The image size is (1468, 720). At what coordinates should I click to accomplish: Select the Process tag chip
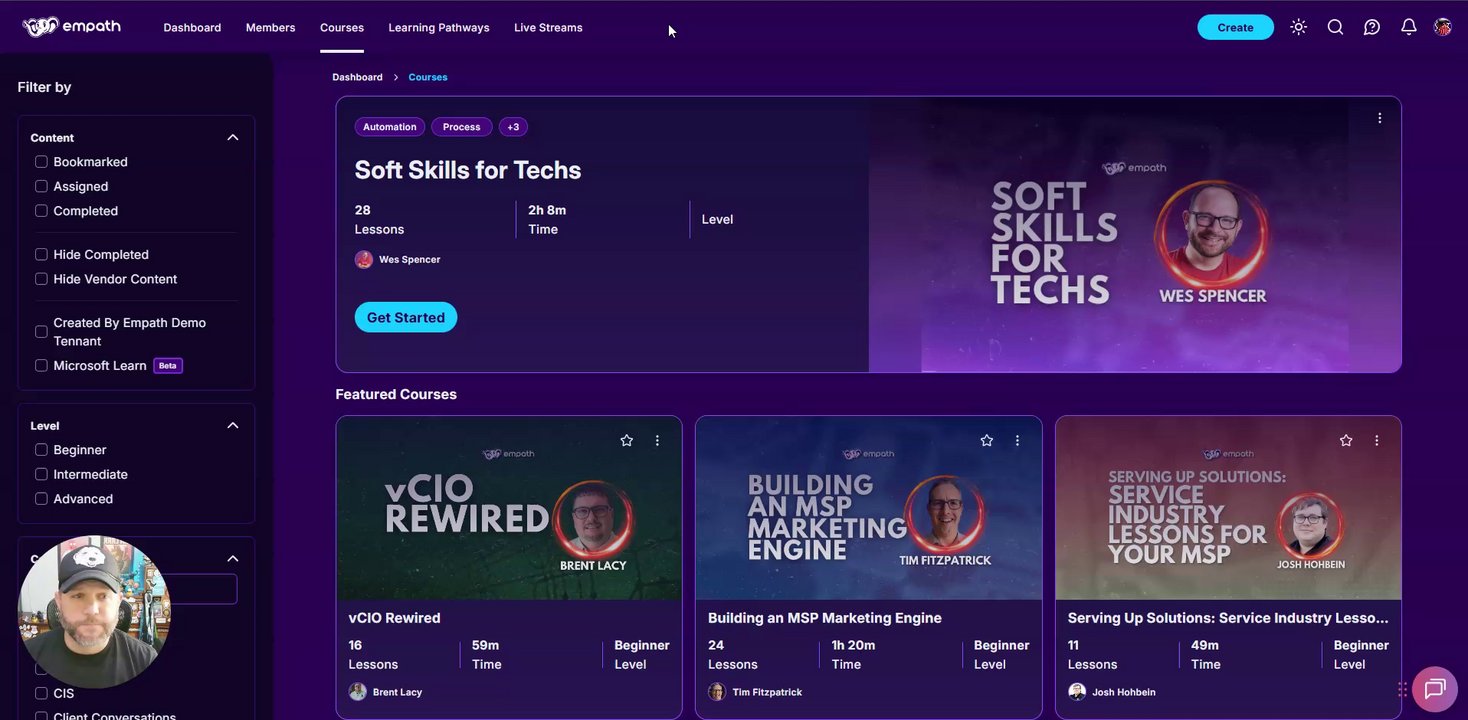click(462, 127)
